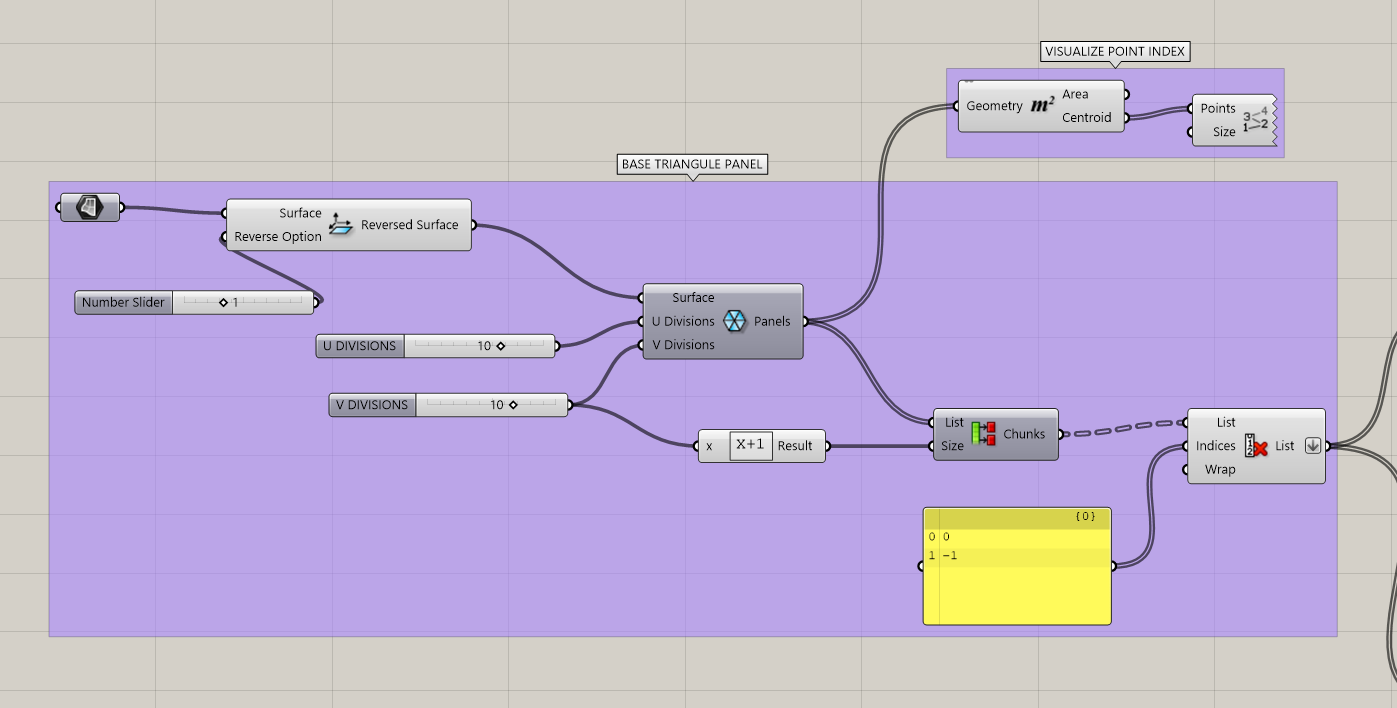This screenshot has width=1397, height=708.
Task: Click the U DIVISIONS slider label
Action: point(359,346)
